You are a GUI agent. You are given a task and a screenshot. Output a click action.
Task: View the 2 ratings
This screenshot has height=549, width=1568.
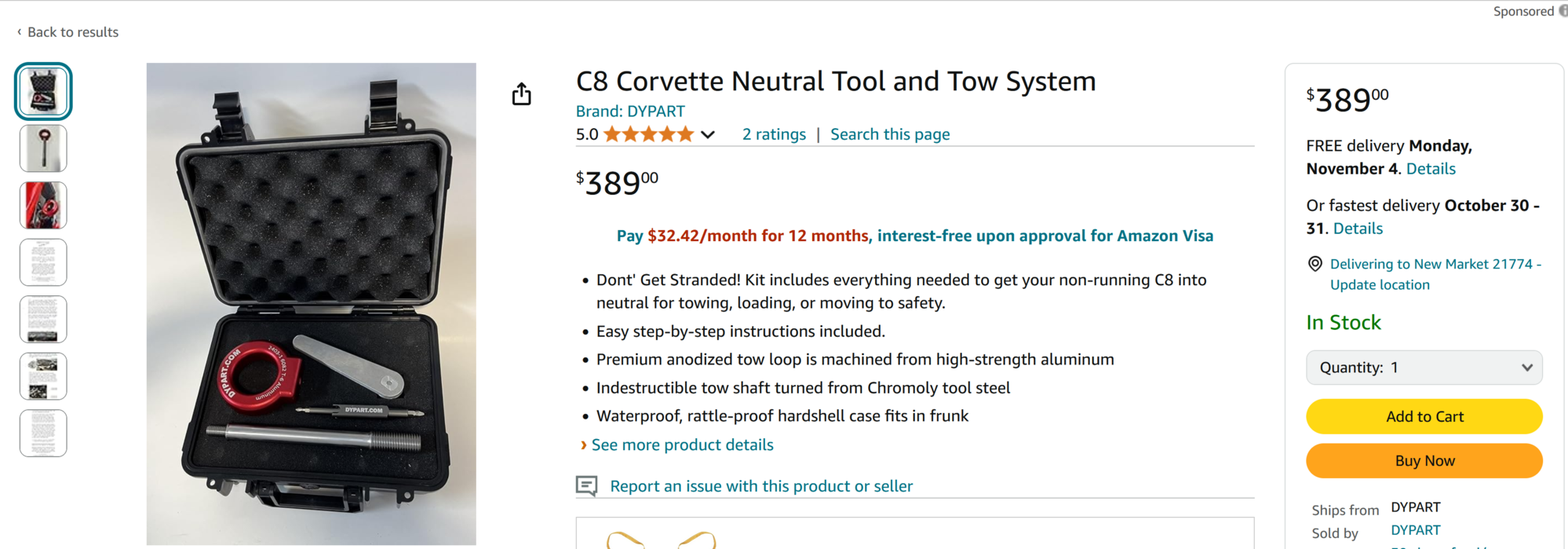coord(774,134)
